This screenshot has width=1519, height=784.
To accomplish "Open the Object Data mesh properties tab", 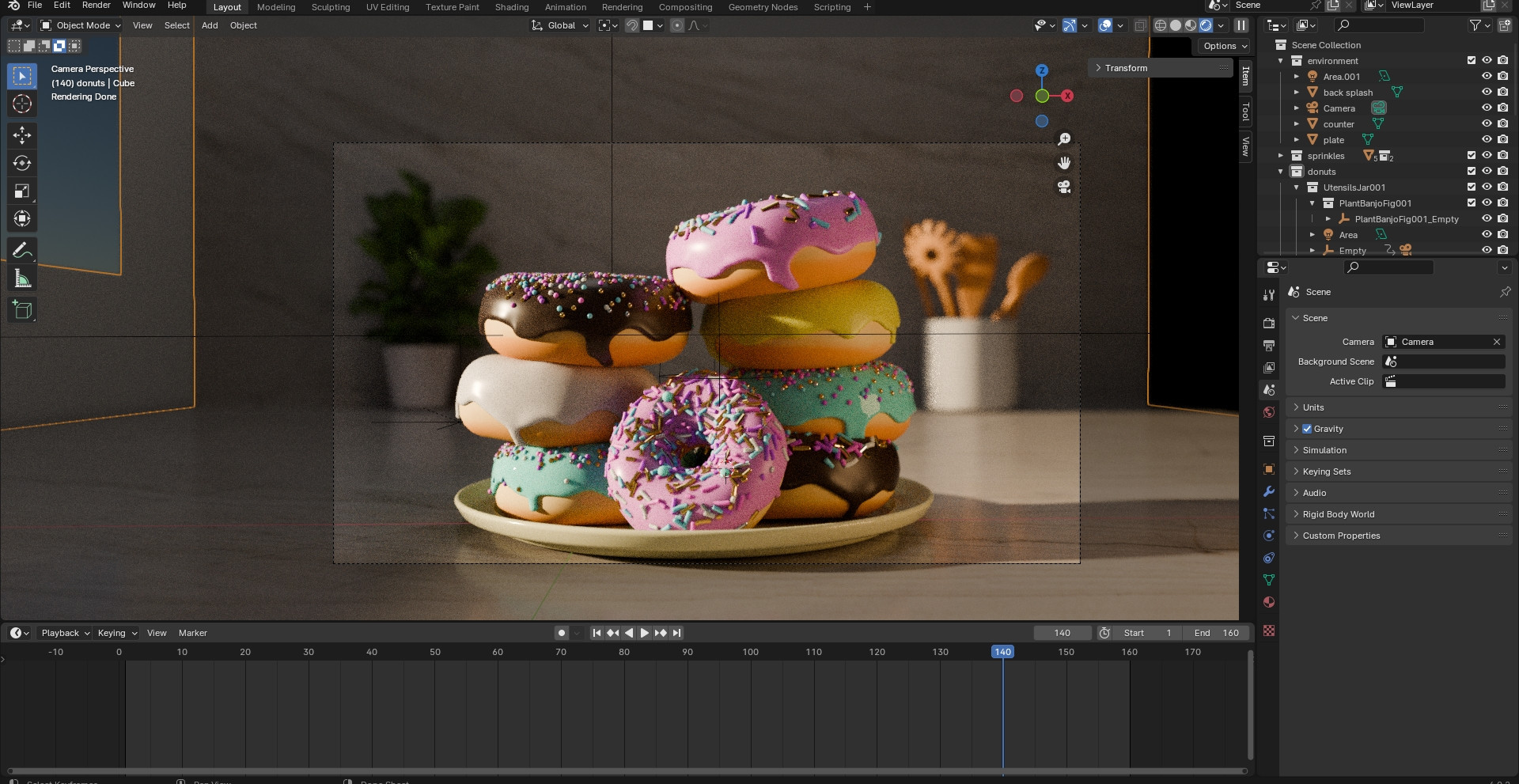I will pos(1269,580).
